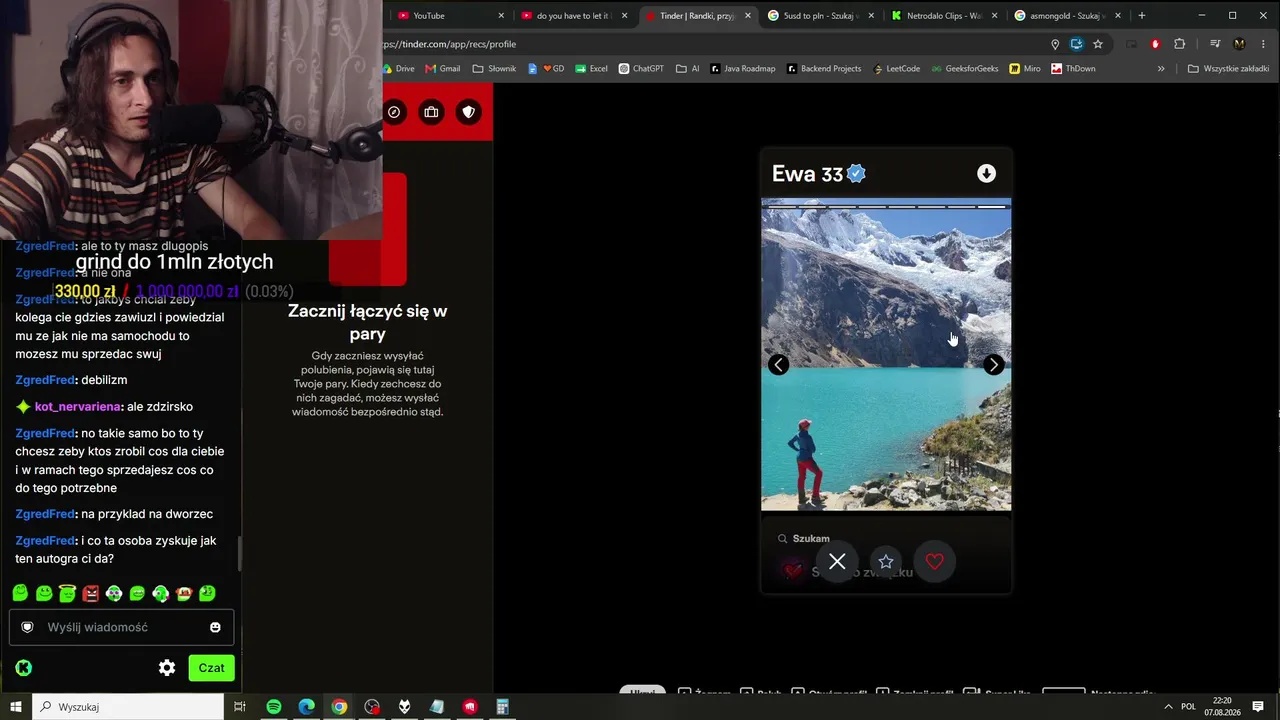Open the ThDown bookmark
Image resolution: width=1280 pixels, height=720 pixels.
click(x=1074, y=69)
